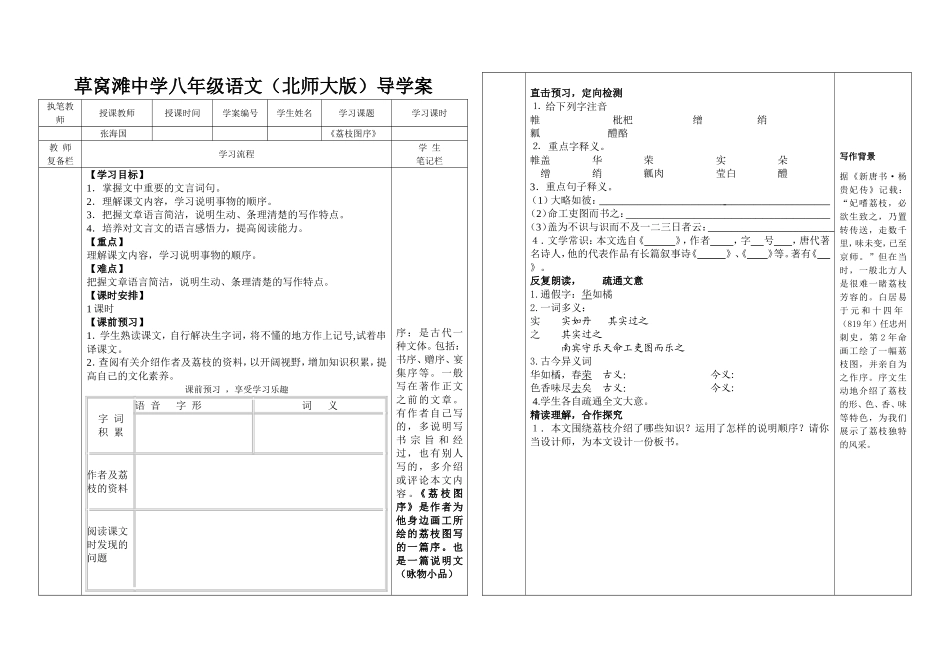Click the sentence (3)盖为不识与识而不及一二三日者云
Image resolution: width=950 pixels, height=658 pixels.
click(618, 227)
